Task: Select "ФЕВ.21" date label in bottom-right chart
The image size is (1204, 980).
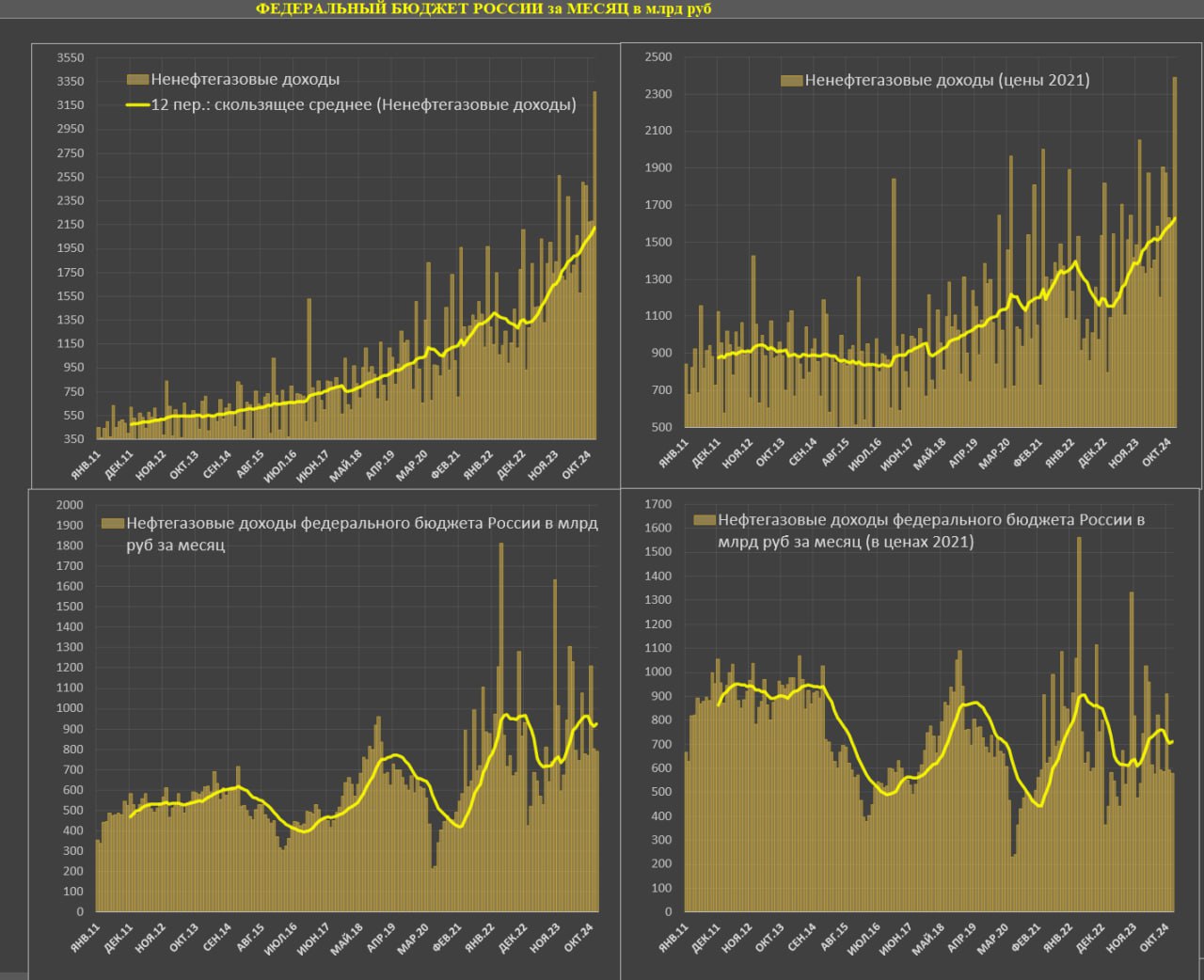Action: 1026,939
